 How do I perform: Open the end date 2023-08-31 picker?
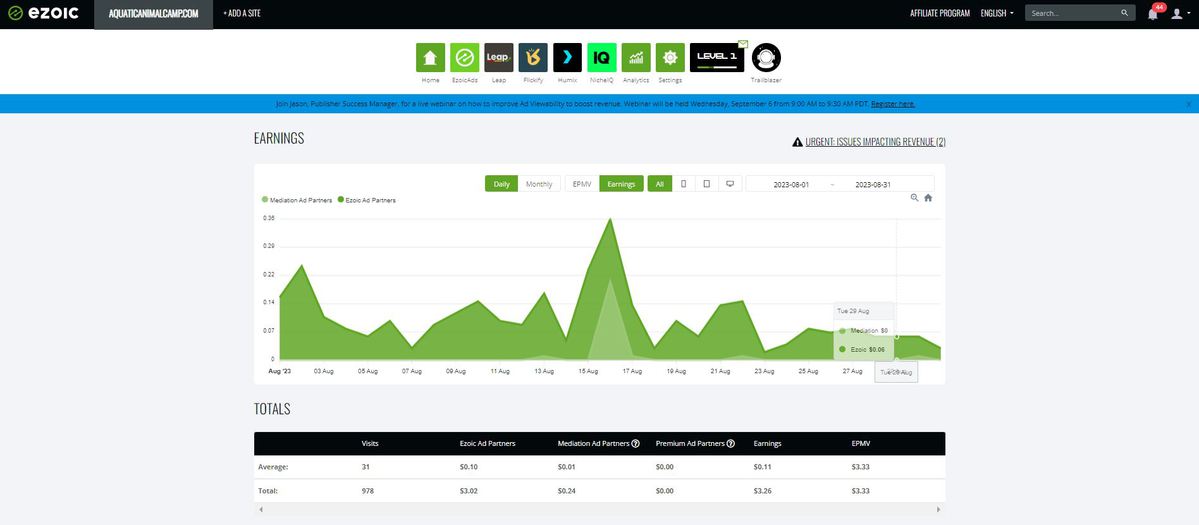click(874, 184)
